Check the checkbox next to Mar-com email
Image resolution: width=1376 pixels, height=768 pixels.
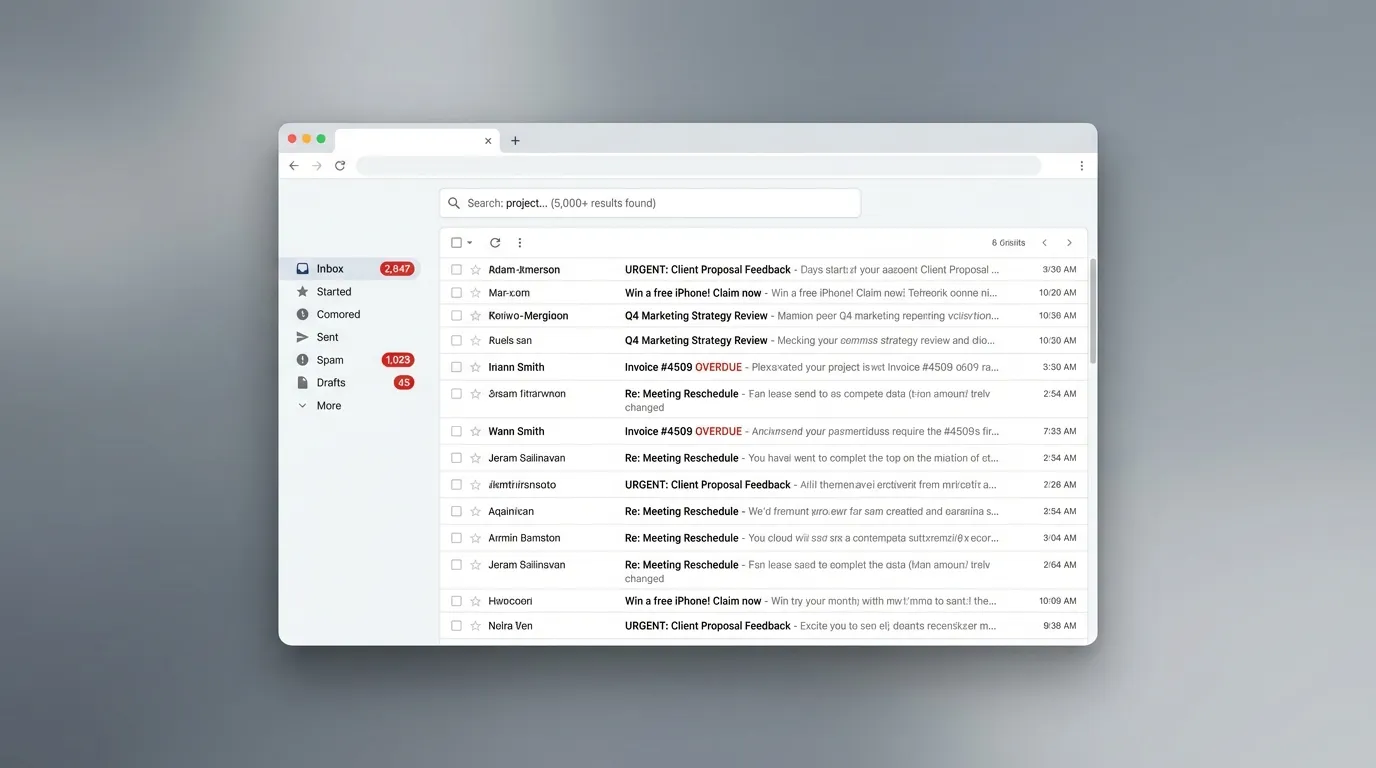point(456,292)
